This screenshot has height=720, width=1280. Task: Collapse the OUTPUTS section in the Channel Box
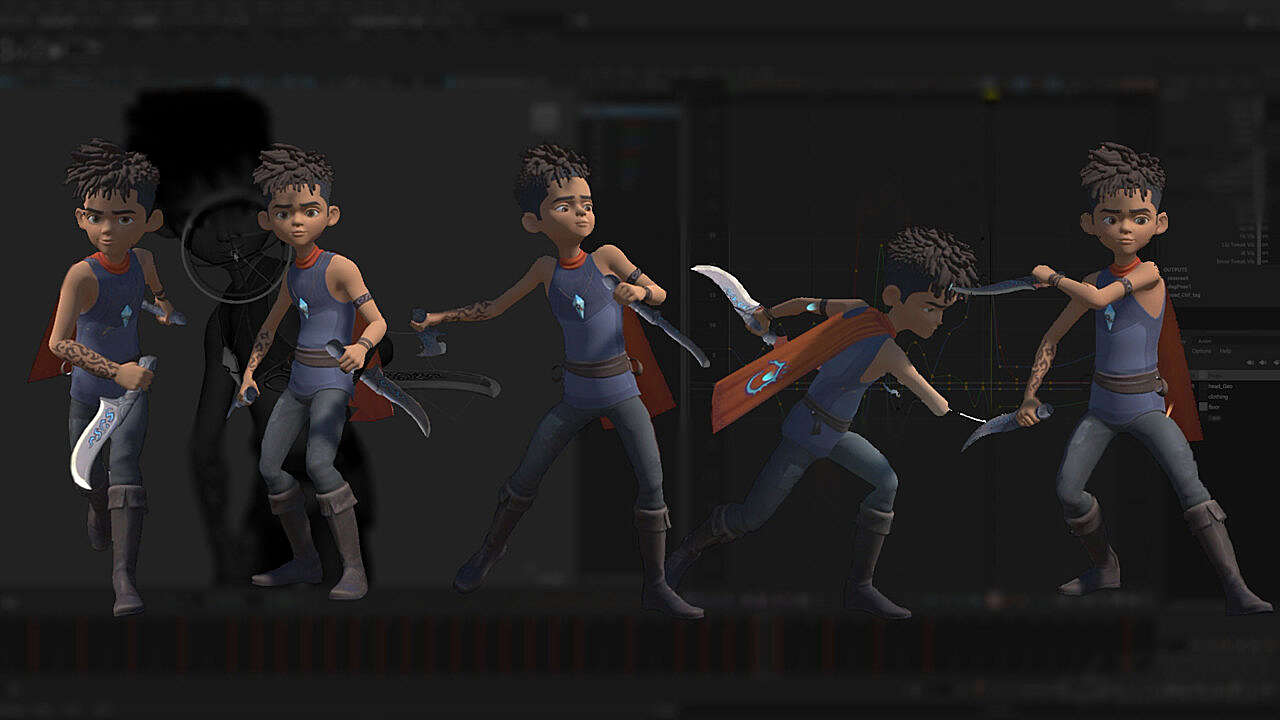click(1176, 269)
